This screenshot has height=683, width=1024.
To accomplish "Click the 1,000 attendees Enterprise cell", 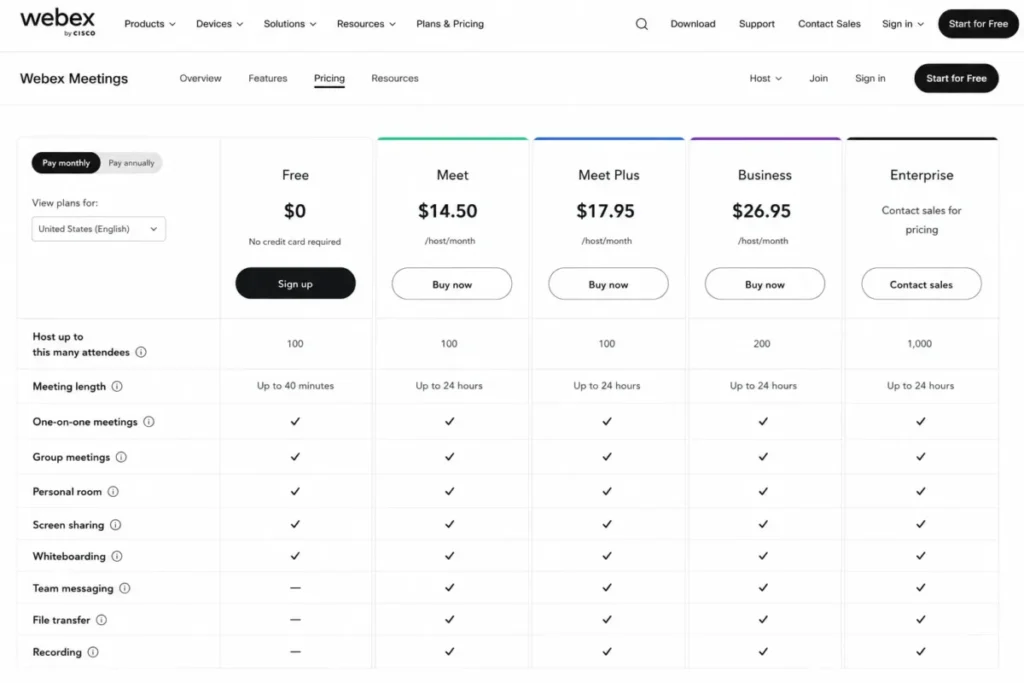I will click(920, 343).
